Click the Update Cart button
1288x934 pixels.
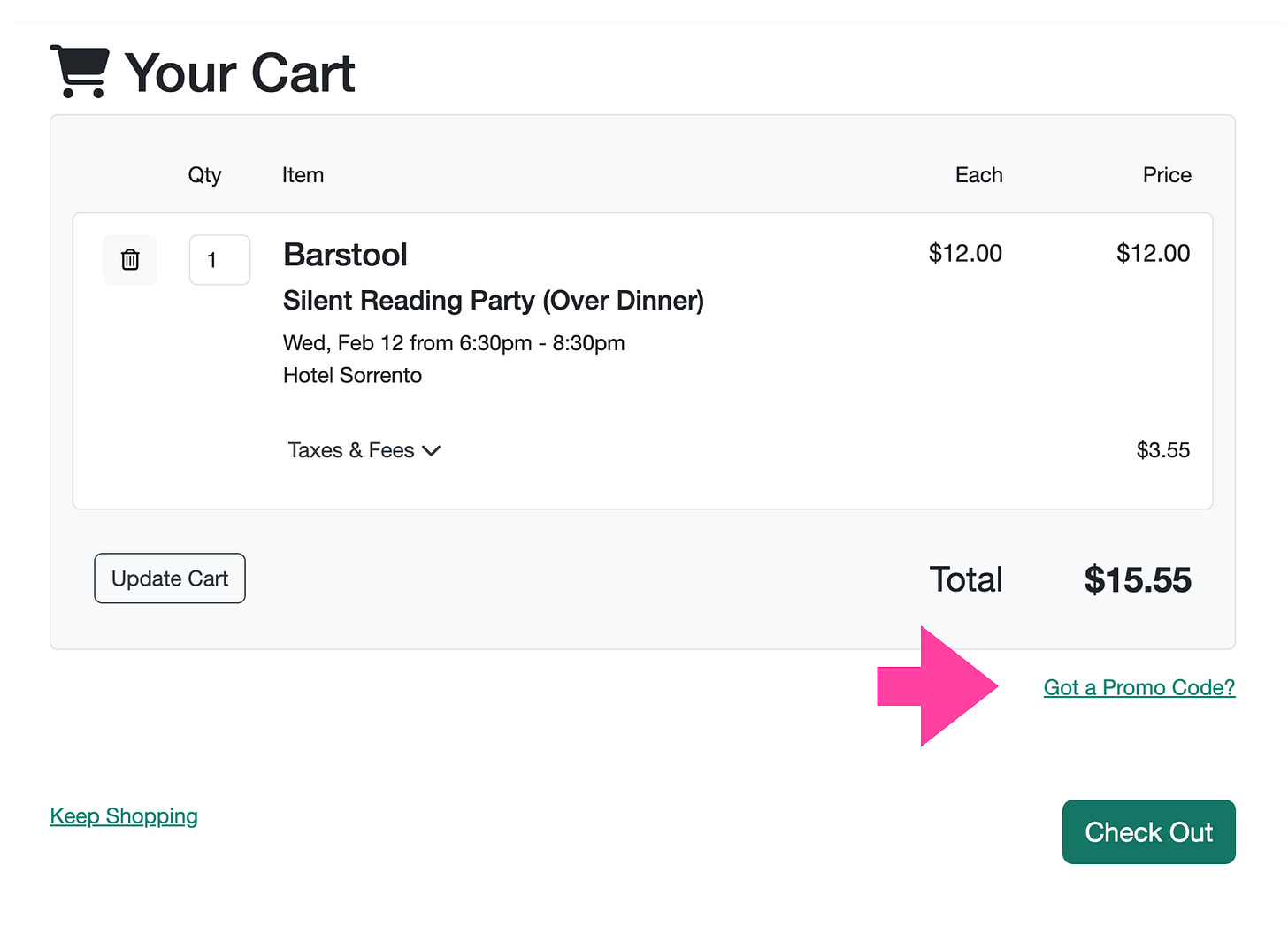[170, 578]
